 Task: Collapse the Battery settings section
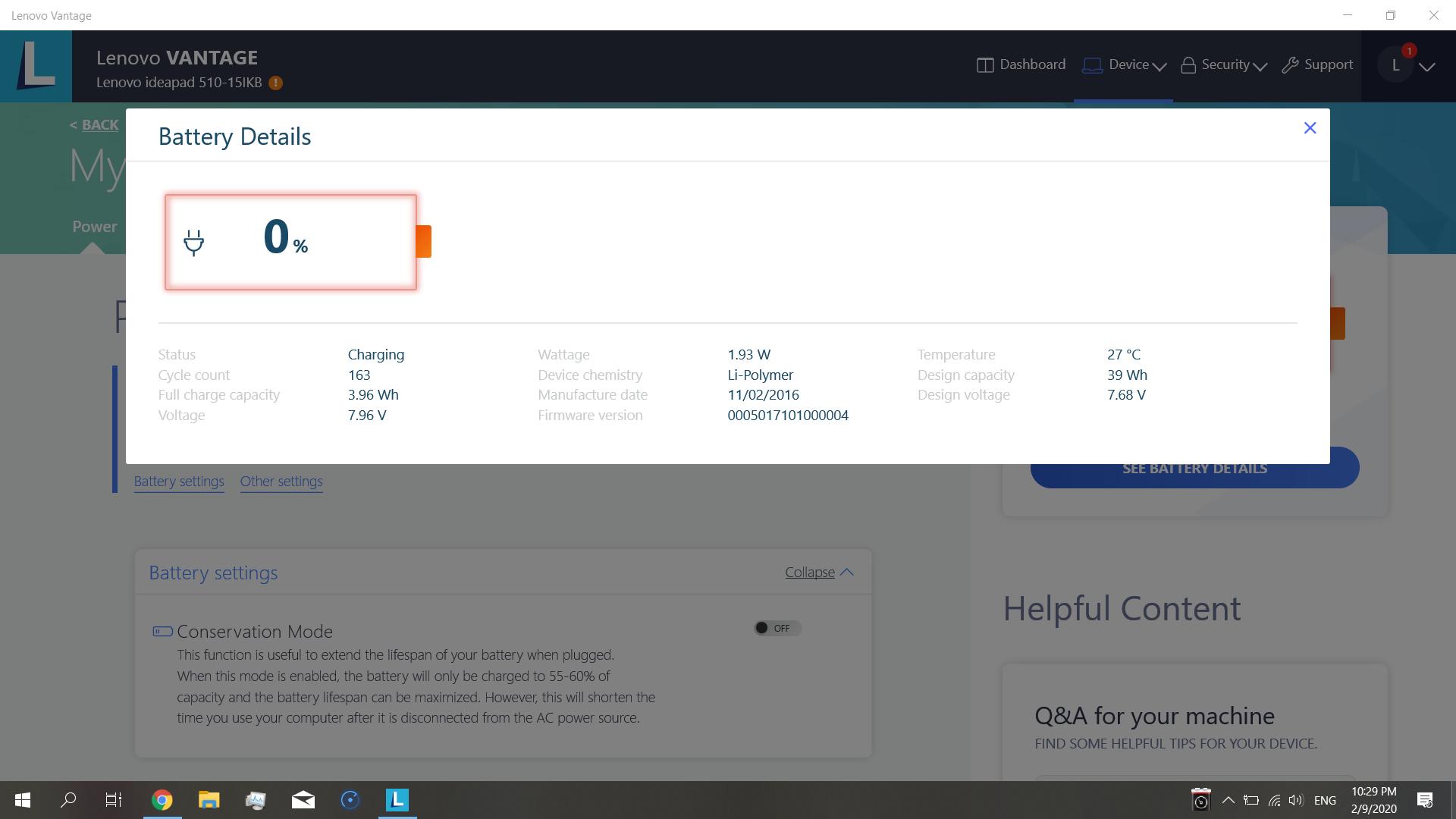tap(820, 573)
